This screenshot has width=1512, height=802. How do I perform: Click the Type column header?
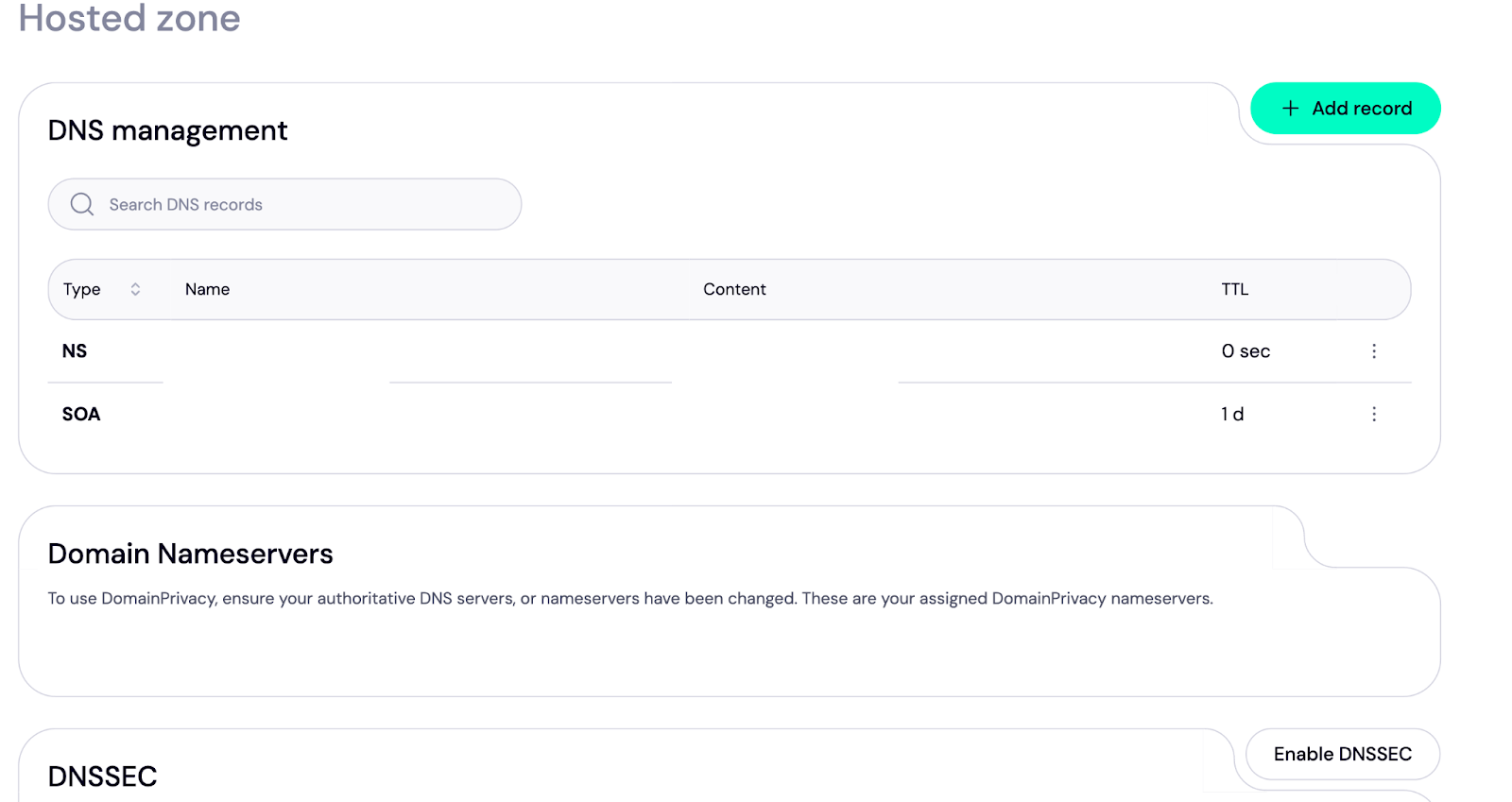(82, 289)
